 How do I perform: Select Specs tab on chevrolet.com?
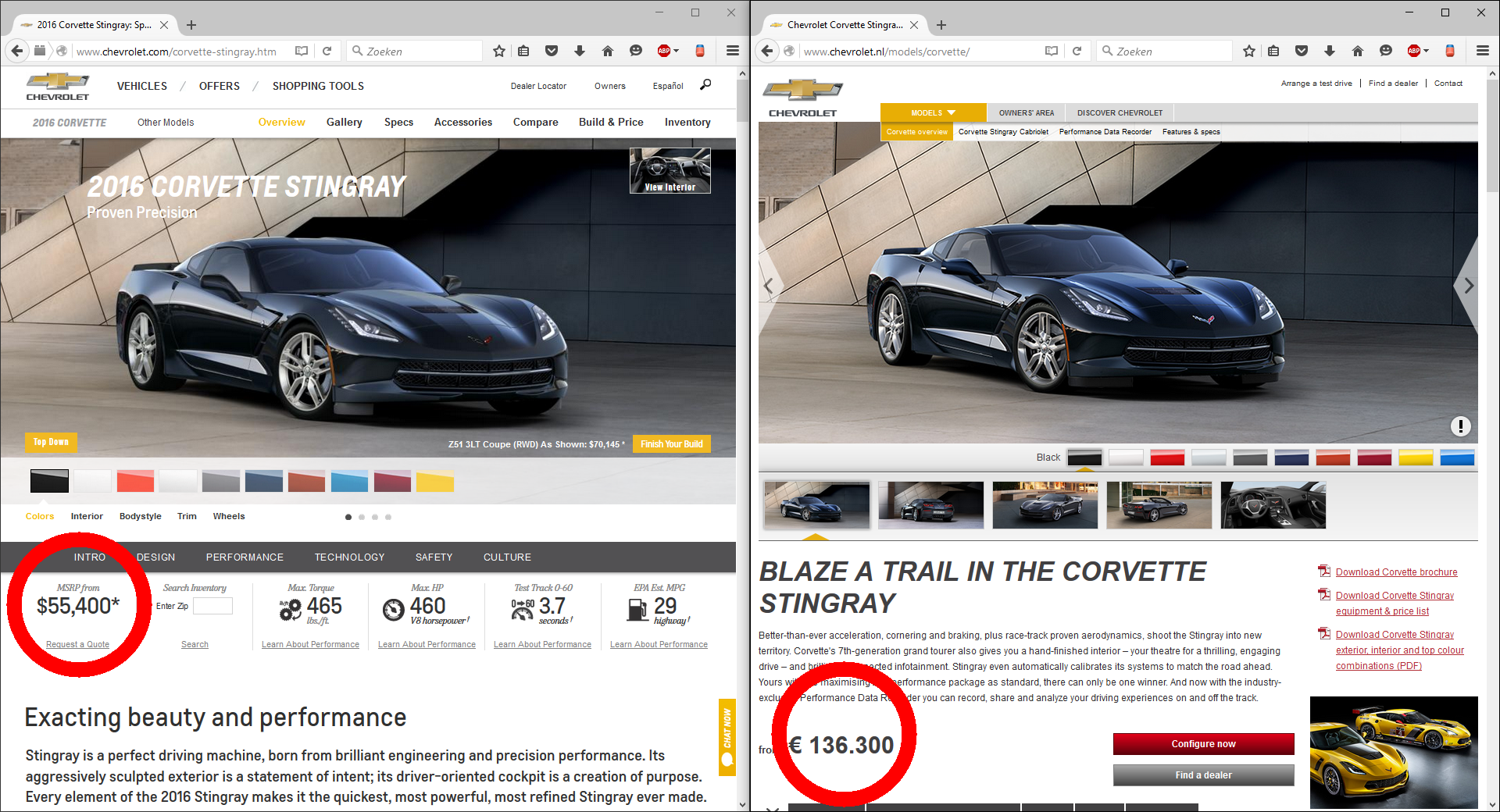[398, 122]
